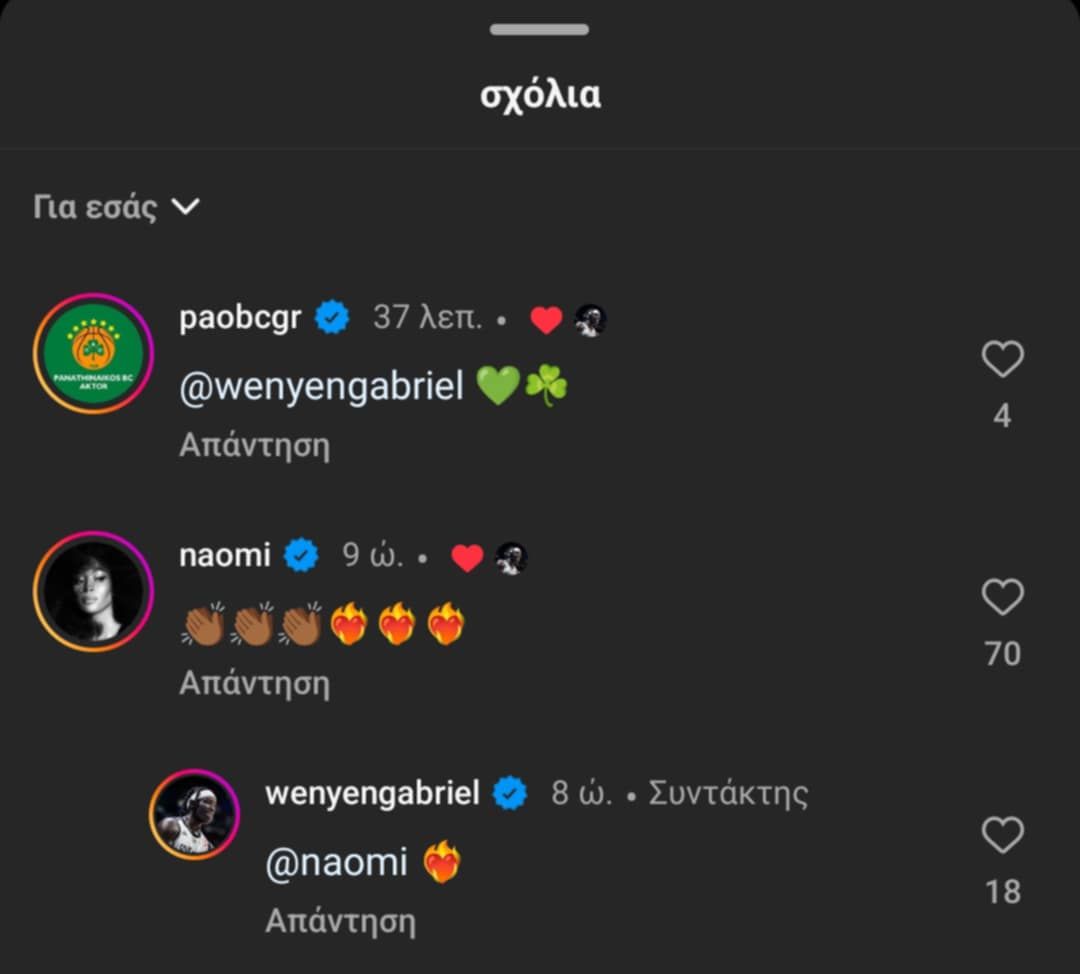The image size is (1080, 974).
Task: Grab the sheet drag handle at top
Action: pyautogui.click(x=539, y=29)
